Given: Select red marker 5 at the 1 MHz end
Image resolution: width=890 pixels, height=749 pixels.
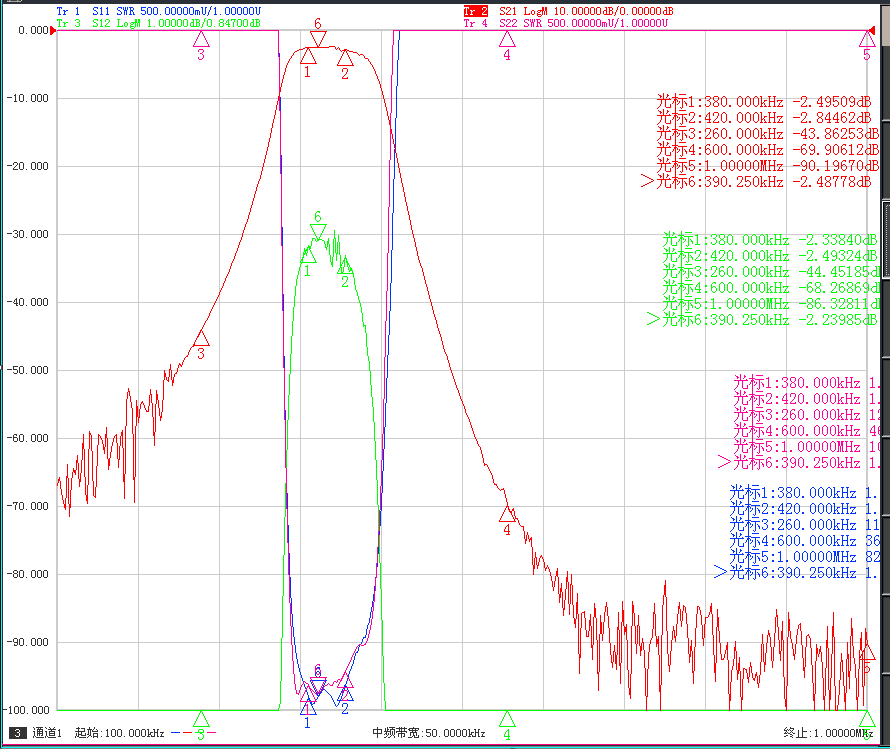Looking at the screenshot, I should pos(867,658).
